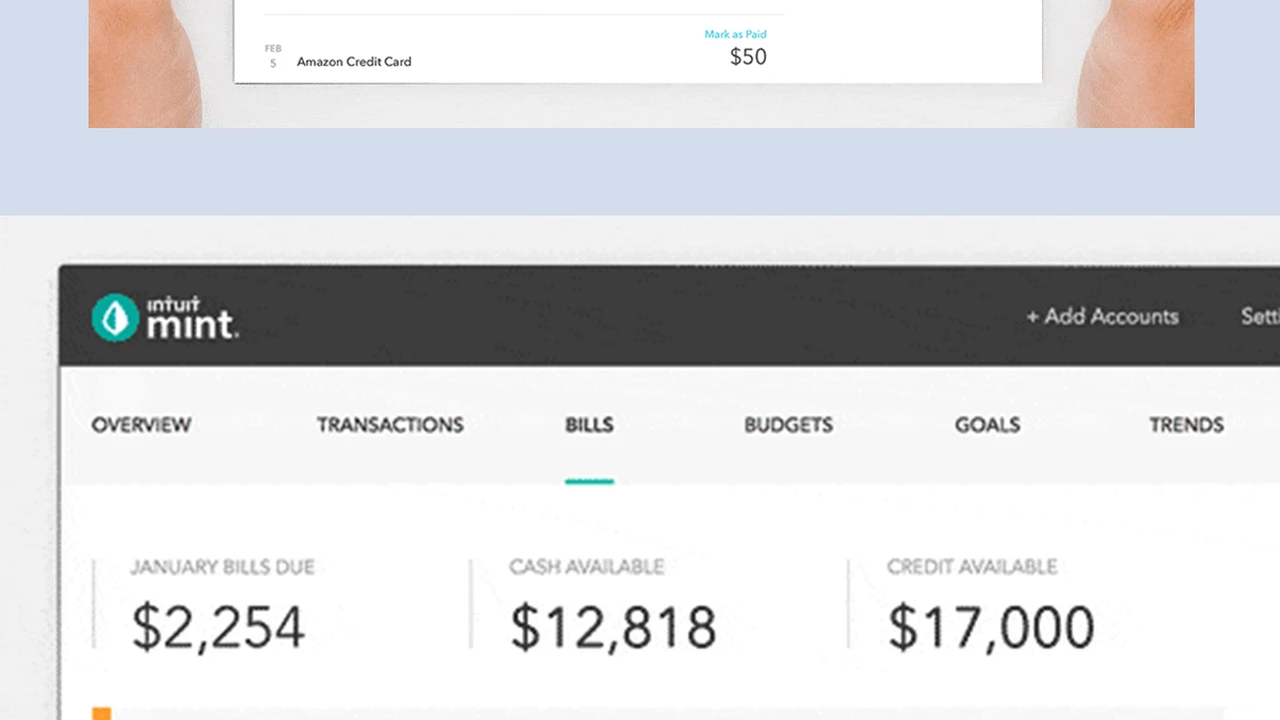Screen dimensions: 1280x720
Task: Go to the Budgets tab
Action: click(788, 425)
